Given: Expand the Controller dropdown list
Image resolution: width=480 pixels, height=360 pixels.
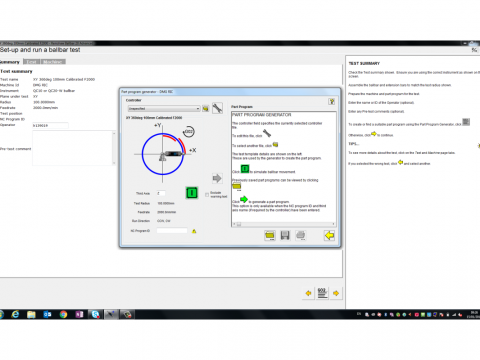Looking at the screenshot, I should coord(198,109).
